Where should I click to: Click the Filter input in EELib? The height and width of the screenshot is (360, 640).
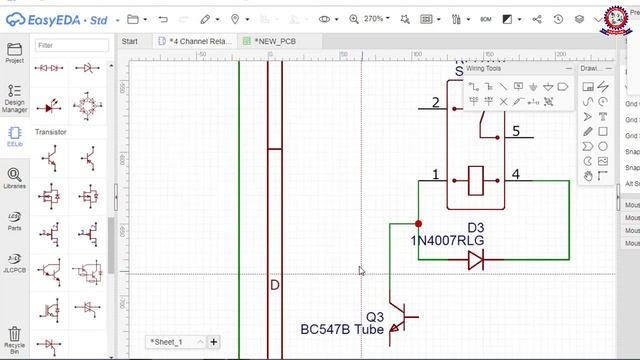pos(72,45)
